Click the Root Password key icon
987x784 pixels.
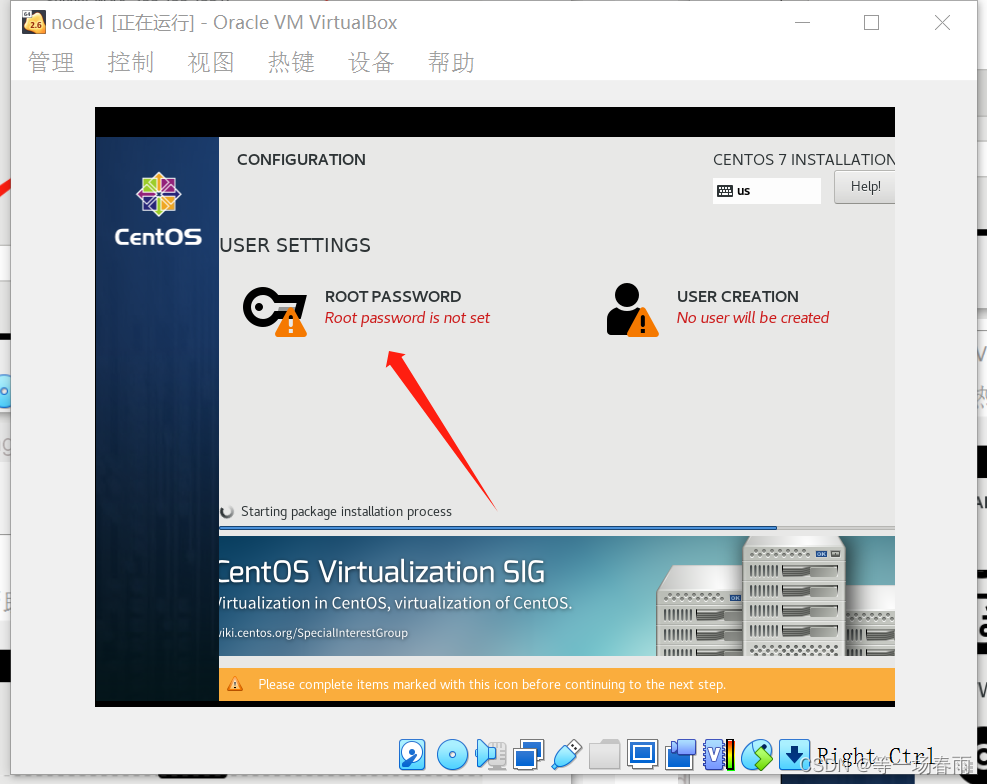[x=275, y=311]
